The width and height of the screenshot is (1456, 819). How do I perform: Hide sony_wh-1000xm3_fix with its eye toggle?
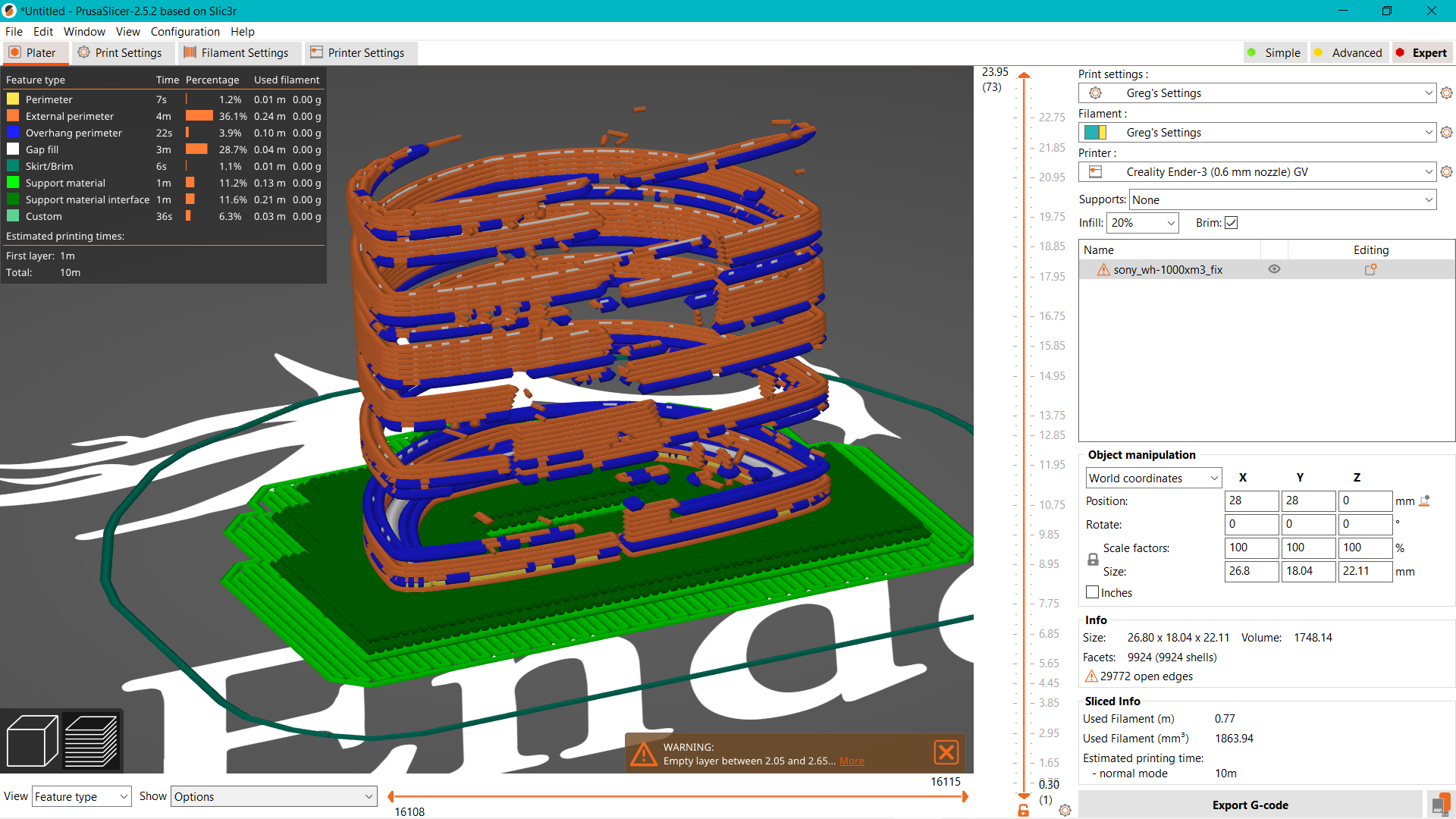click(x=1274, y=269)
